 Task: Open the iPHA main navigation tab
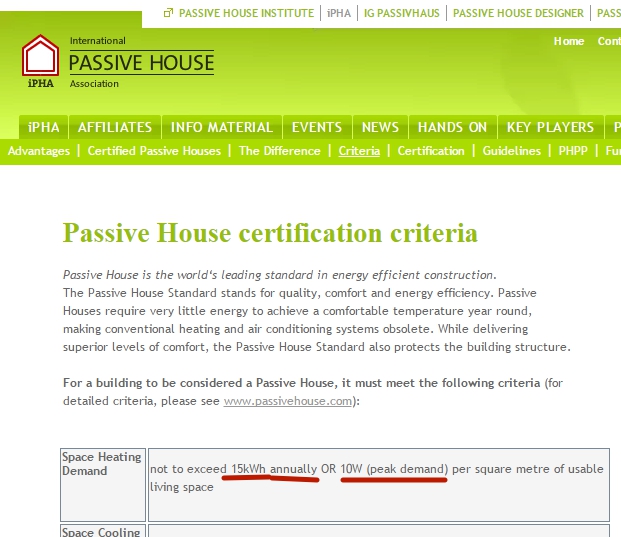pyautogui.click(x=44, y=127)
